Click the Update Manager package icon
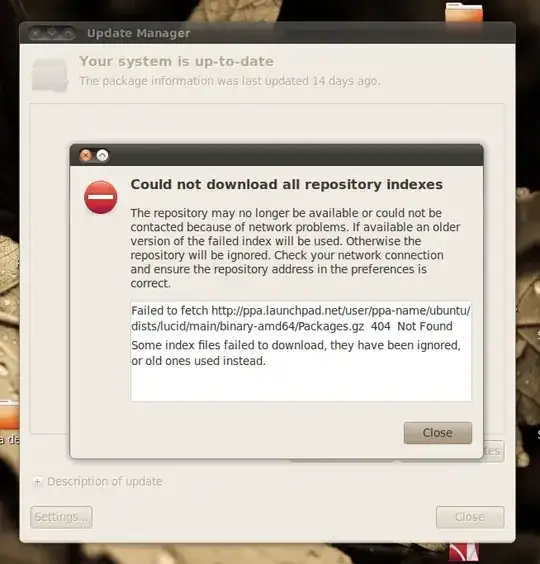This screenshot has height=564, width=540. click(x=50, y=75)
